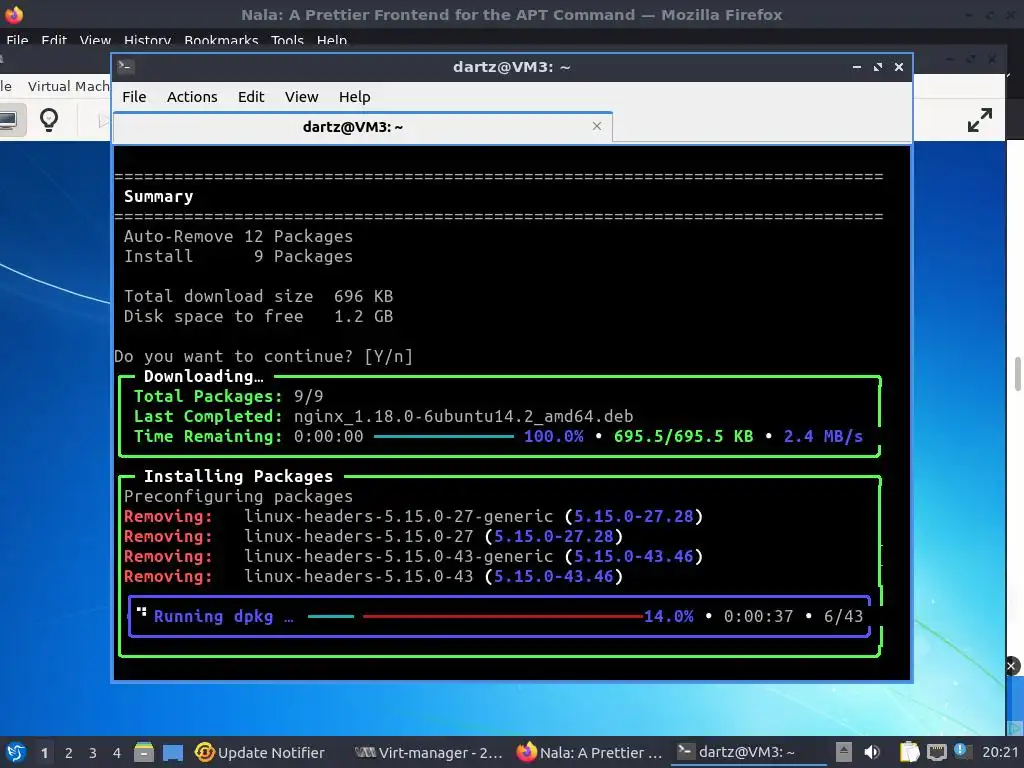This screenshot has width=1024, height=768.
Task: Switch to workspace 2
Action: click(69, 753)
